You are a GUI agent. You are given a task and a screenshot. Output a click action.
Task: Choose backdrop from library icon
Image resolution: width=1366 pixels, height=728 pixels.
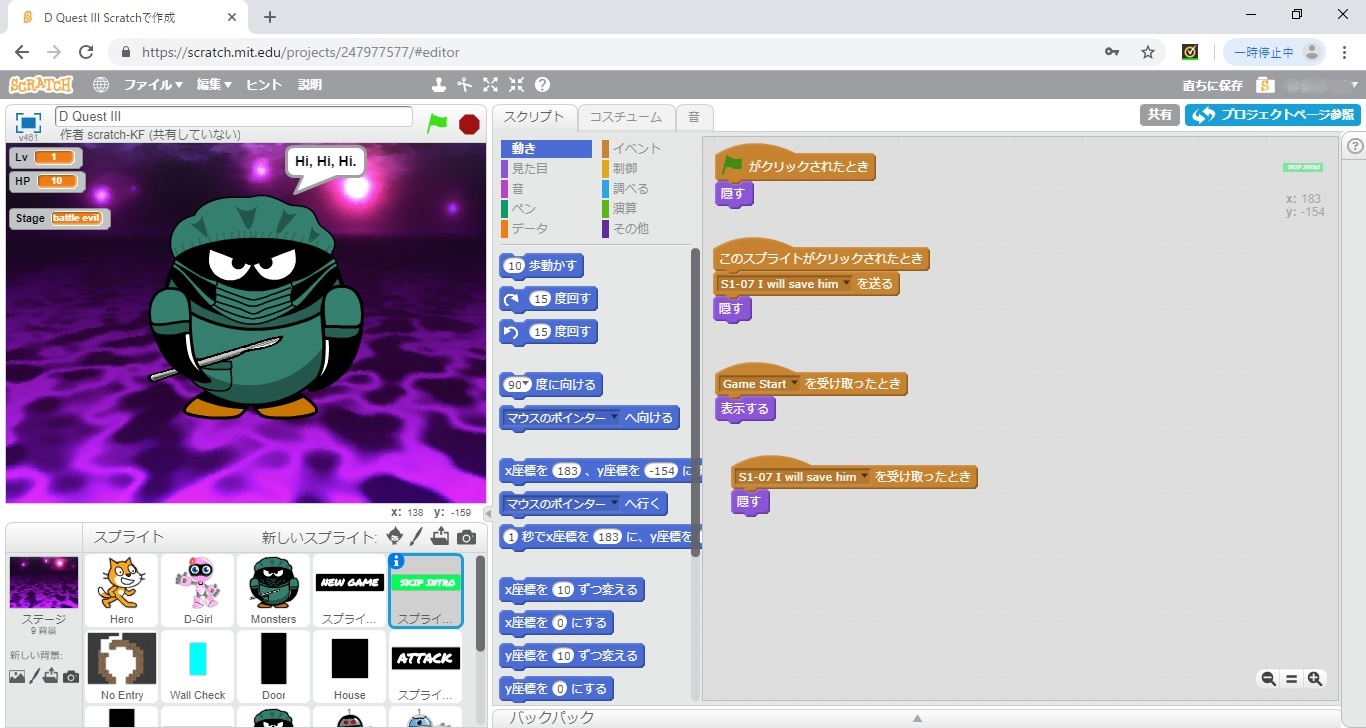tap(17, 676)
